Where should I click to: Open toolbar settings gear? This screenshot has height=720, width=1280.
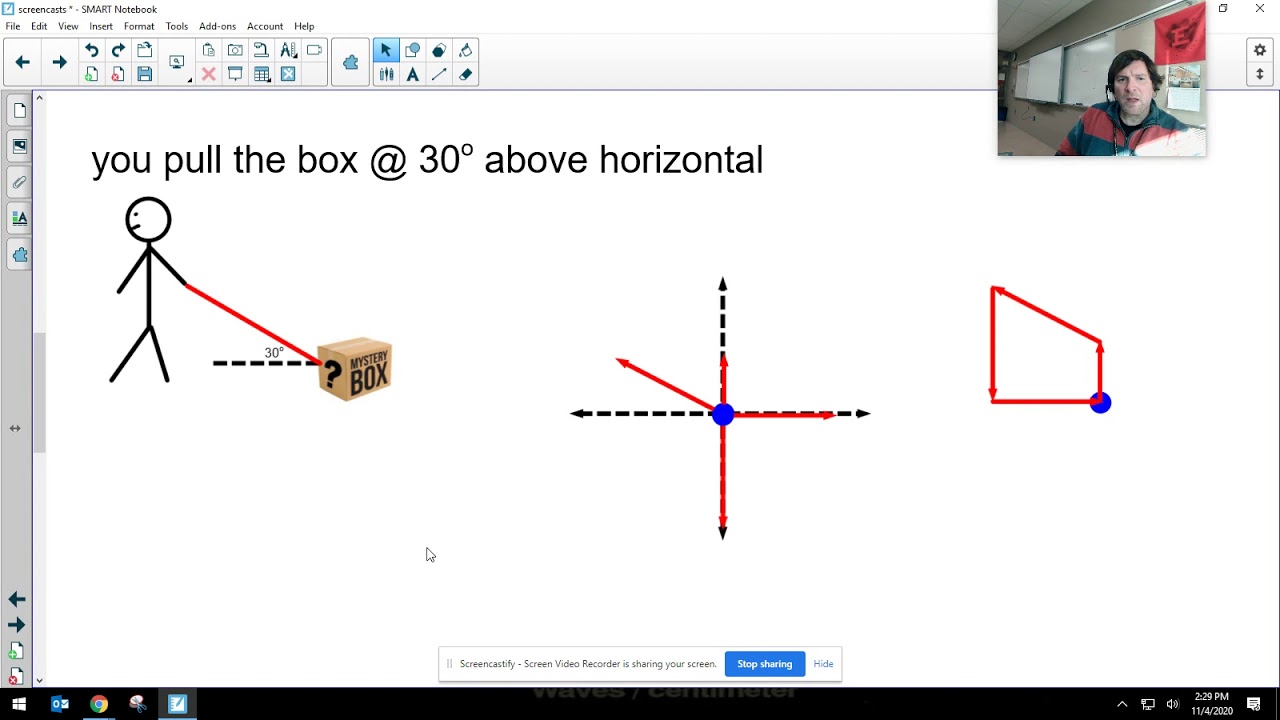pyautogui.click(x=1260, y=50)
